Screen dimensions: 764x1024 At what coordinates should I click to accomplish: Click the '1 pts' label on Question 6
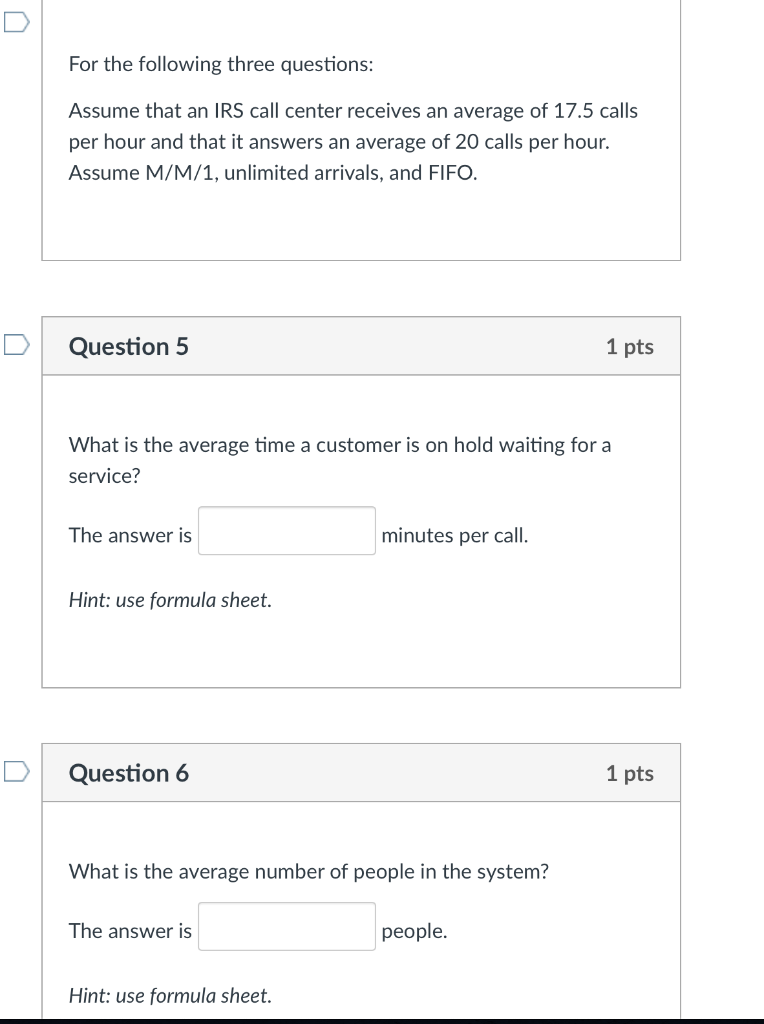629,772
